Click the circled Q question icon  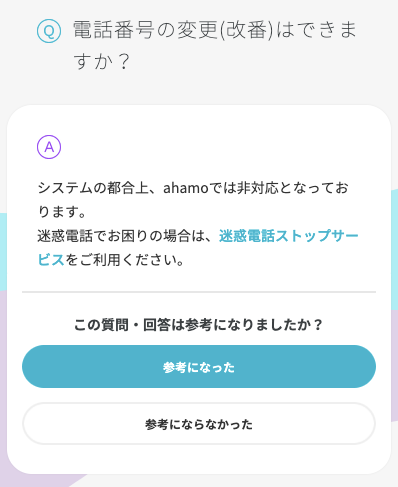click(x=49, y=31)
